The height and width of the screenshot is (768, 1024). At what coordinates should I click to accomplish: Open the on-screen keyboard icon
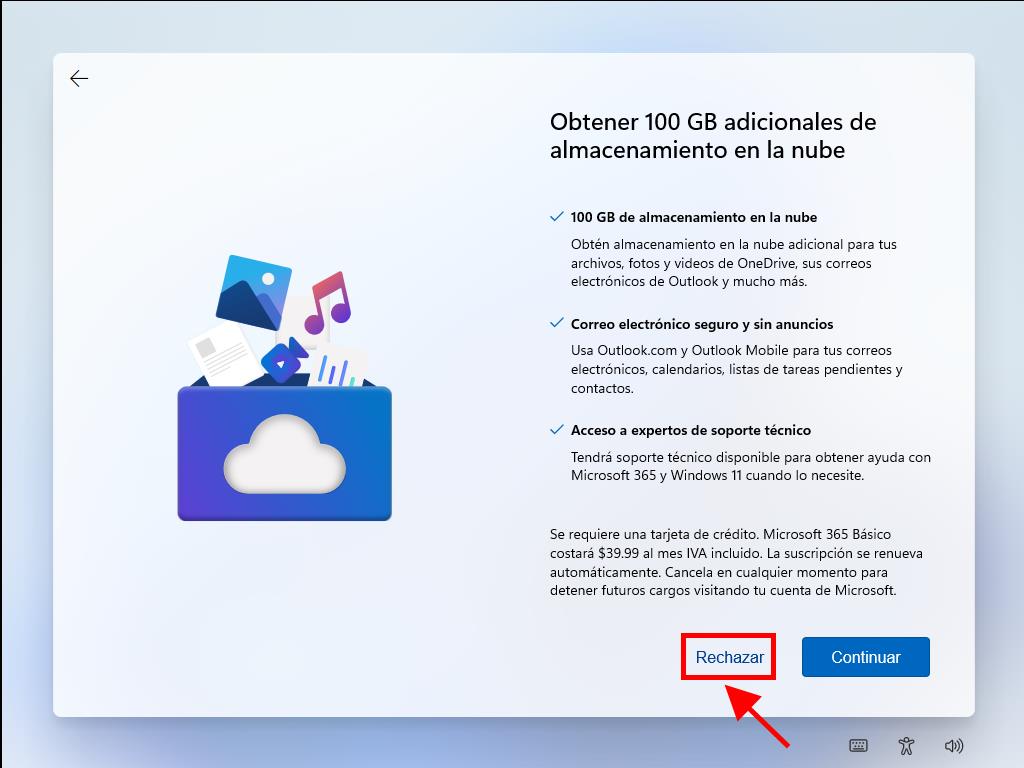(858, 745)
